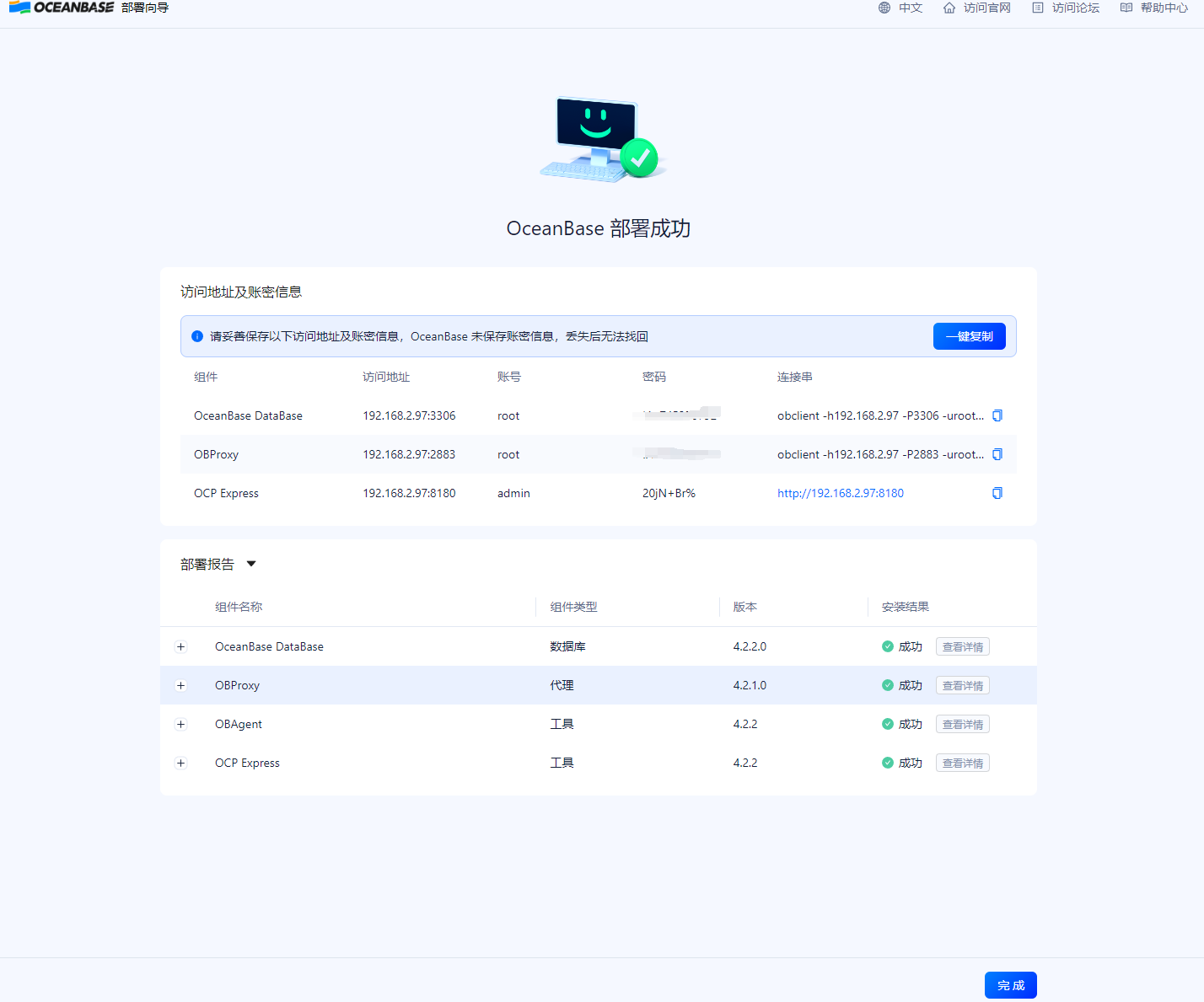Open the http://192.168.2.97:8180 link
This screenshot has height=1002, width=1204.
pyautogui.click(x=841, y=493)
